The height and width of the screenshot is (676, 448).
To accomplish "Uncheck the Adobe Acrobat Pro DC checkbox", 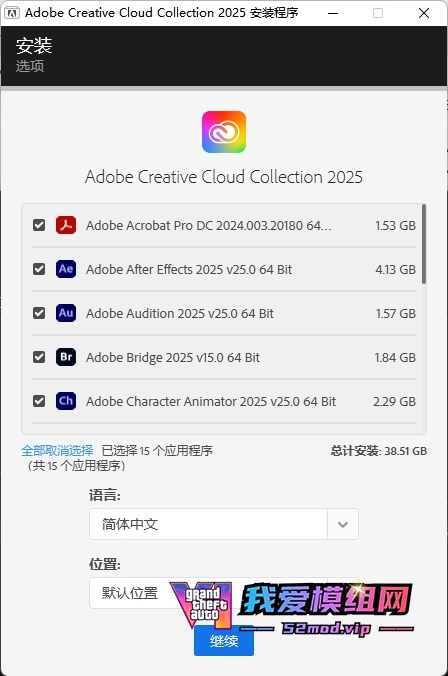I will point(39,225).
